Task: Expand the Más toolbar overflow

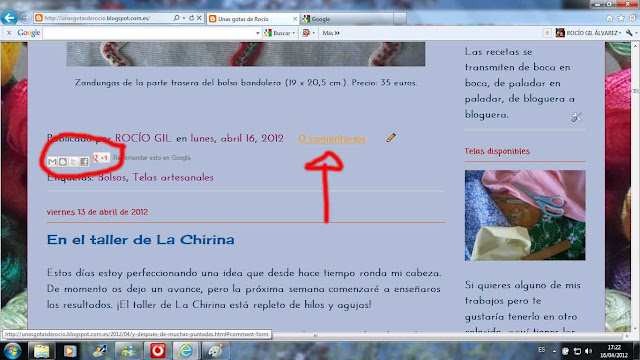Action: [331, 33]
